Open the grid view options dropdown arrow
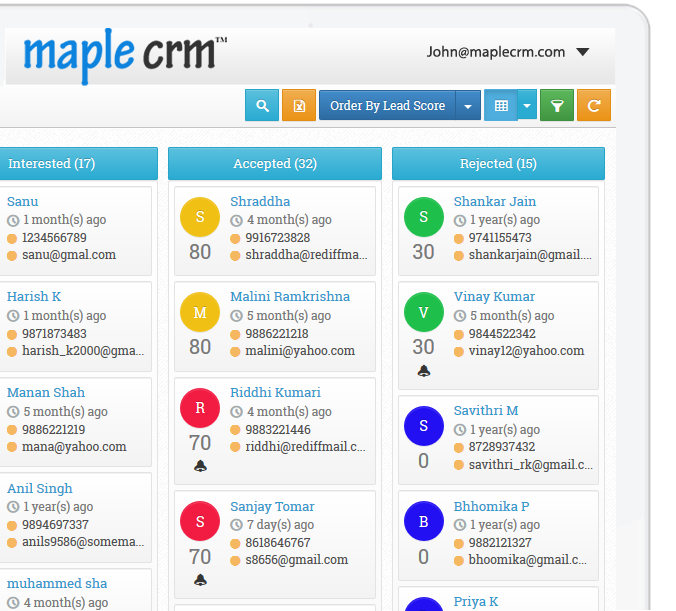The width and height of the screenshot is (676, 611). [x=527, y=105]
